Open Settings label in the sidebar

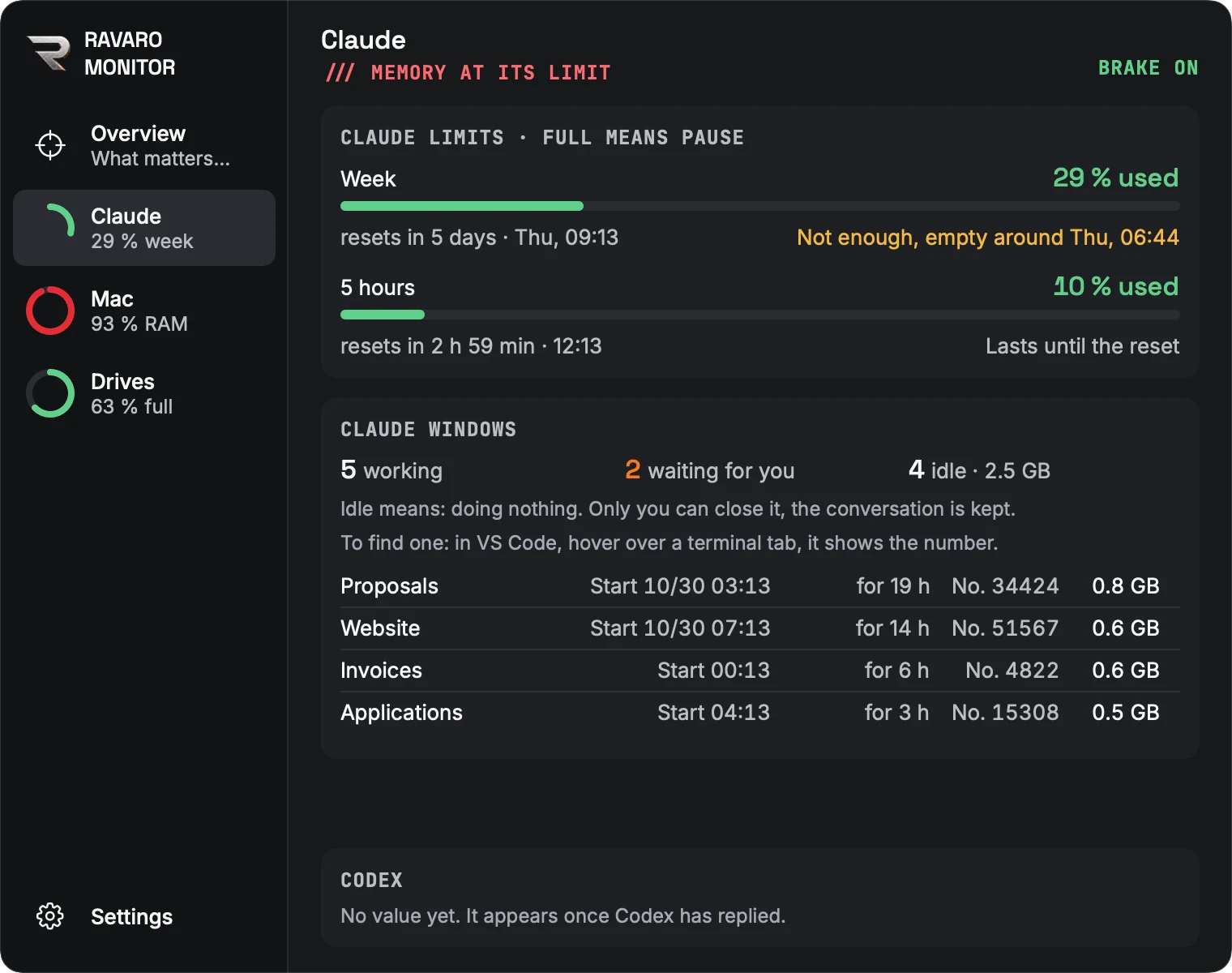(131, 916)
